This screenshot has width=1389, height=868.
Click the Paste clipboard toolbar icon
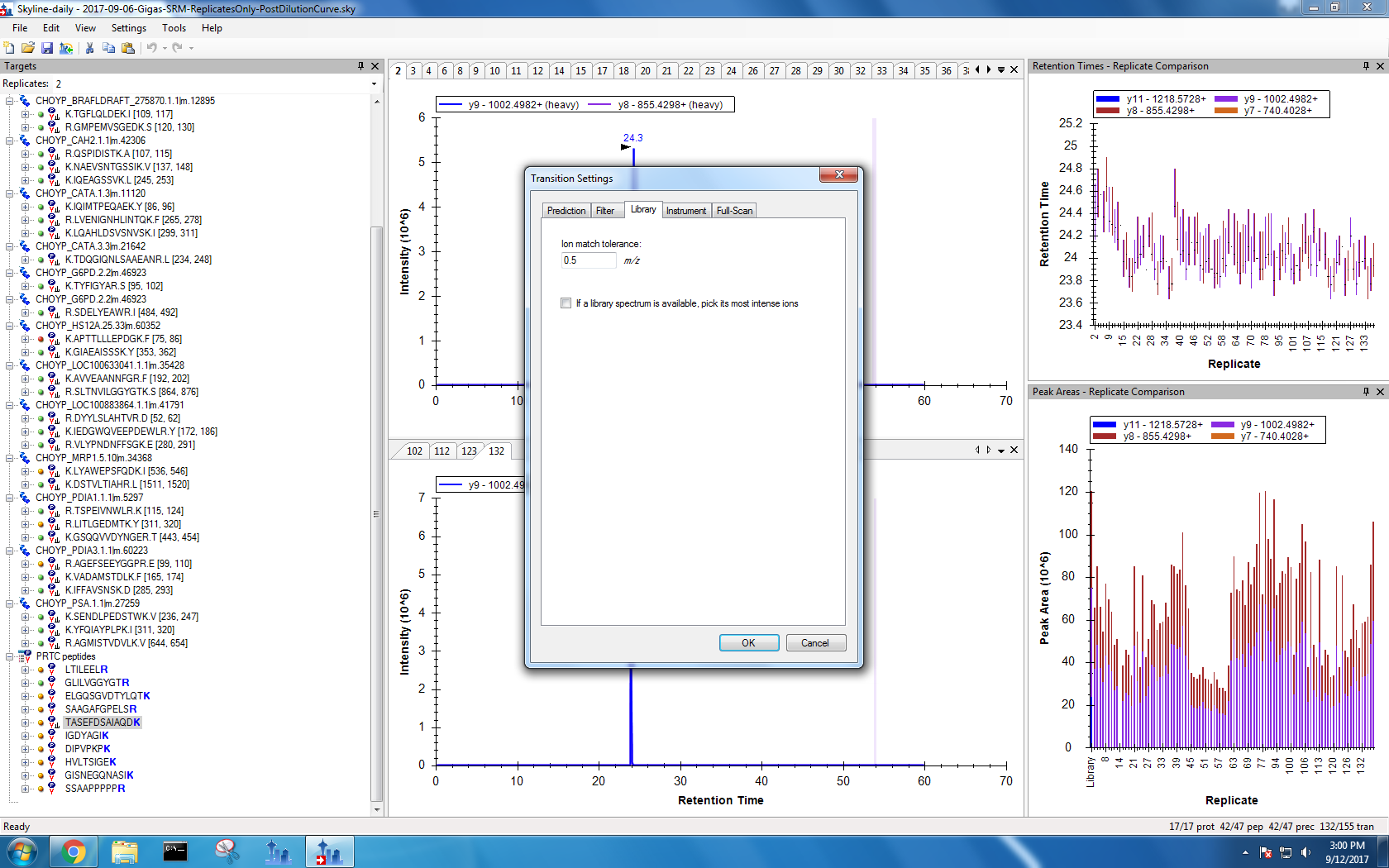[127, 48]
